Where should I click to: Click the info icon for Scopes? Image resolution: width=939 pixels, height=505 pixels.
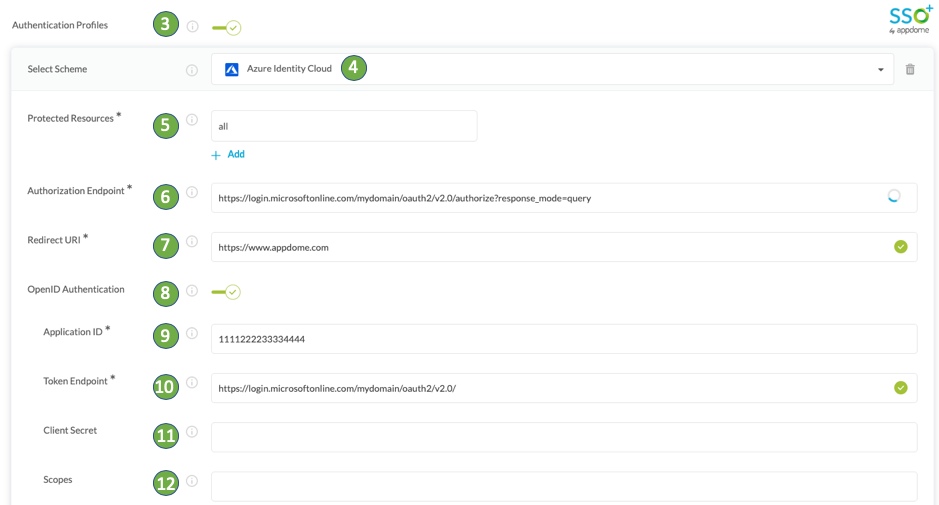[x=192, y=481]
